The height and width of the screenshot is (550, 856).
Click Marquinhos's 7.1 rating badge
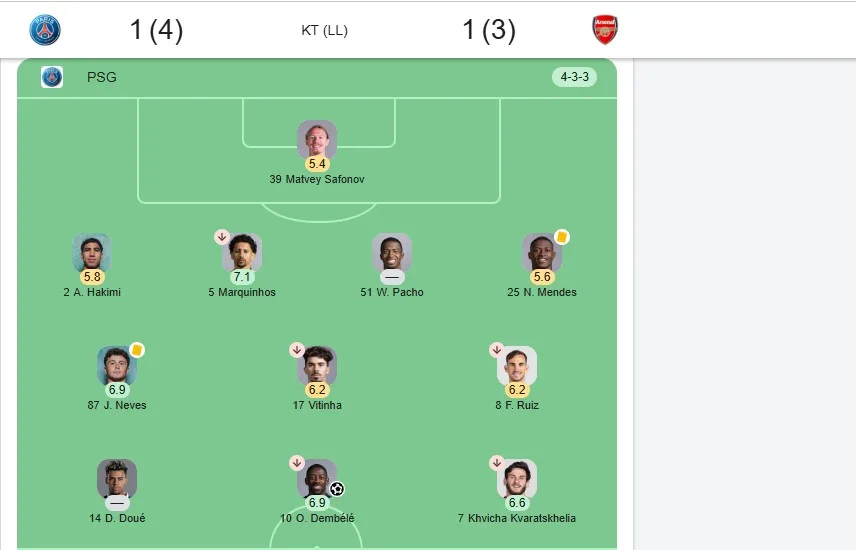click(x=242, y=277)
